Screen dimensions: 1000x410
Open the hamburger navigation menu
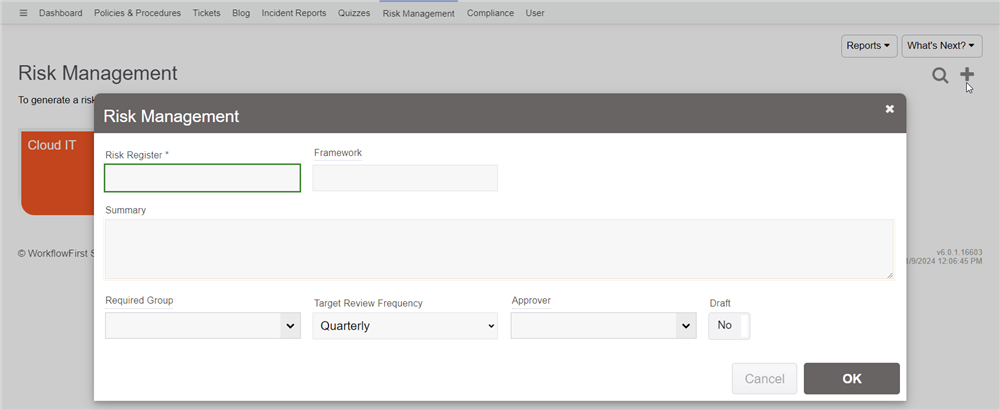[x=24, y=13]
